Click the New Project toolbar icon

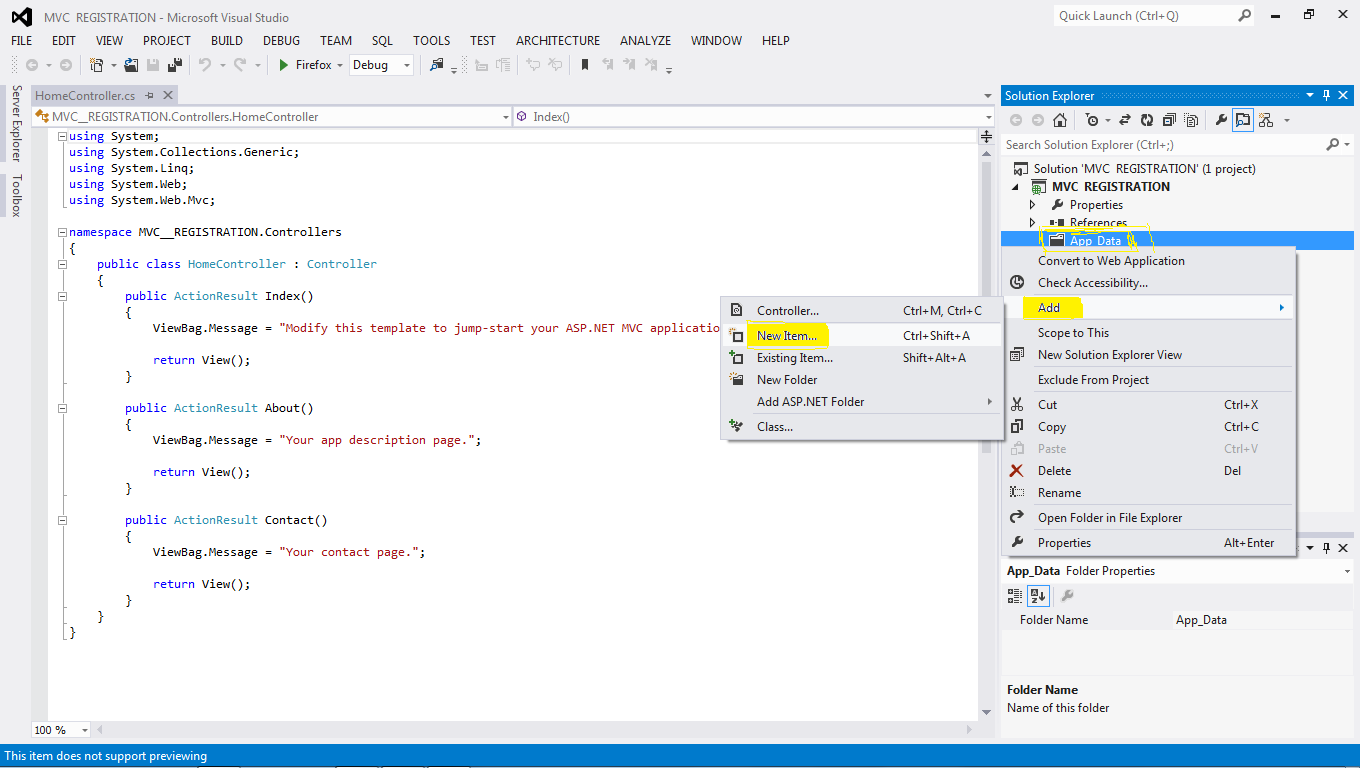(97, 65)
